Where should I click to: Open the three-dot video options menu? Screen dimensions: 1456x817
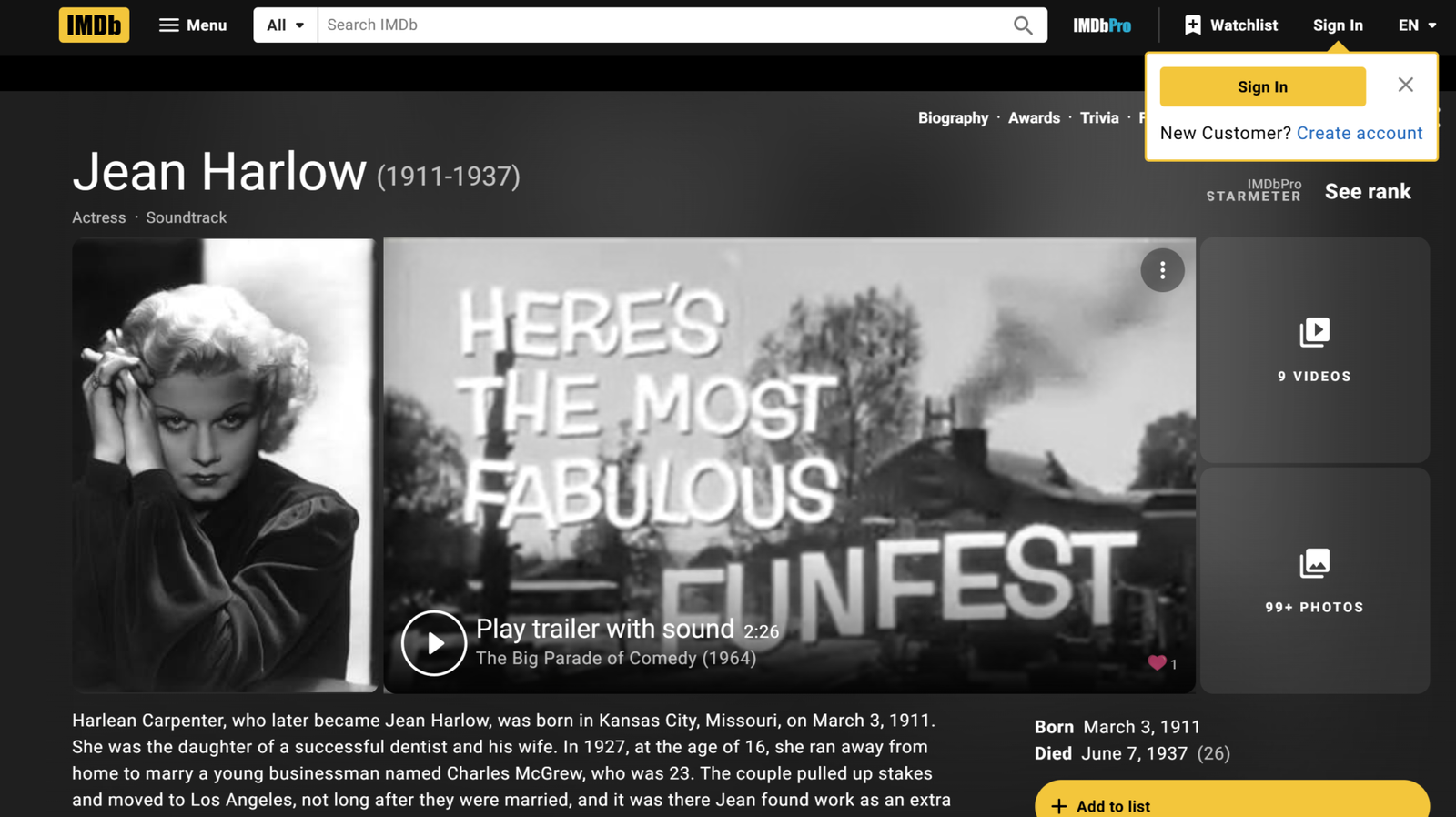(1162, 270)
